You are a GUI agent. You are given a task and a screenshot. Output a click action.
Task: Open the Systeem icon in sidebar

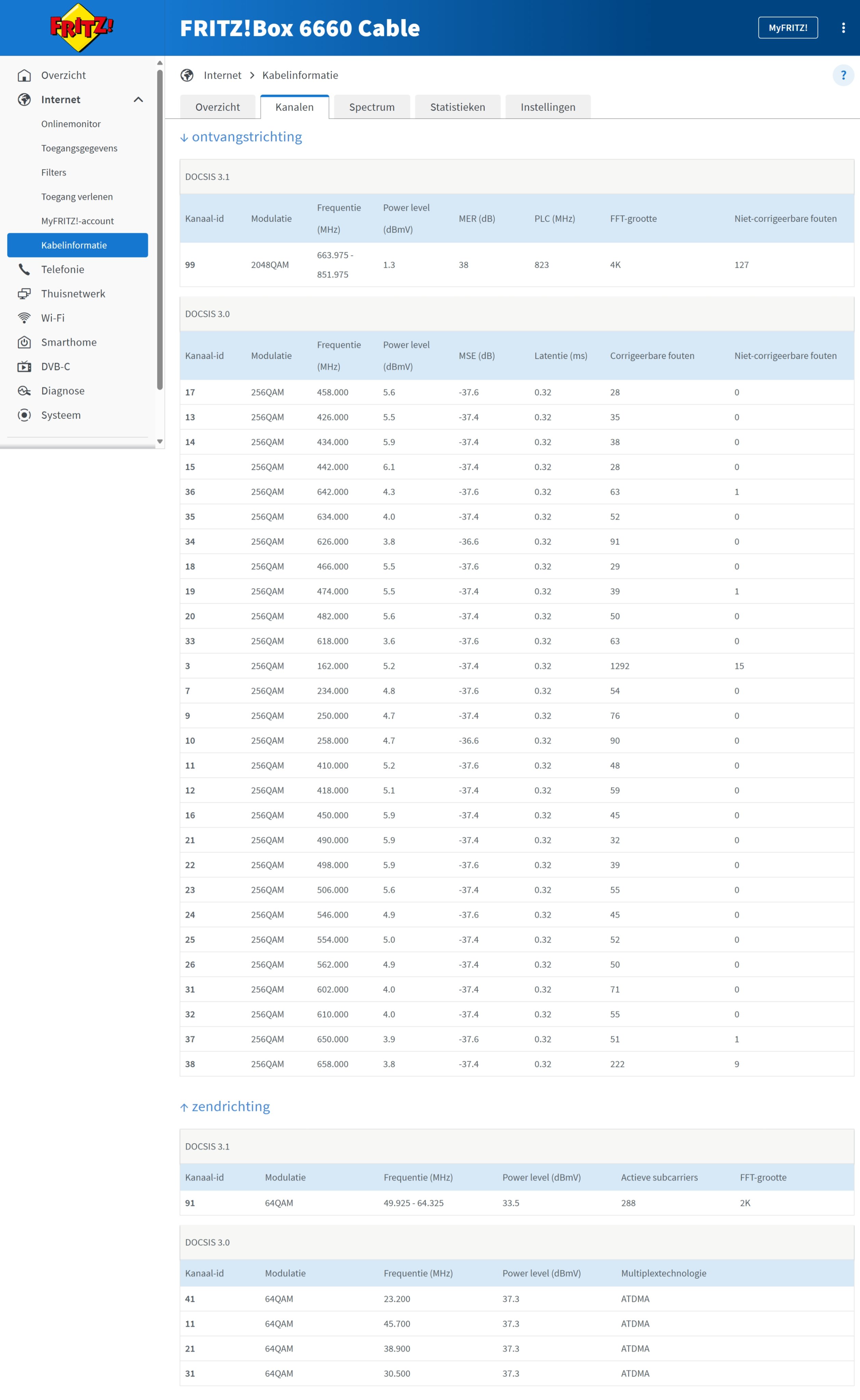tap(24, 416)
